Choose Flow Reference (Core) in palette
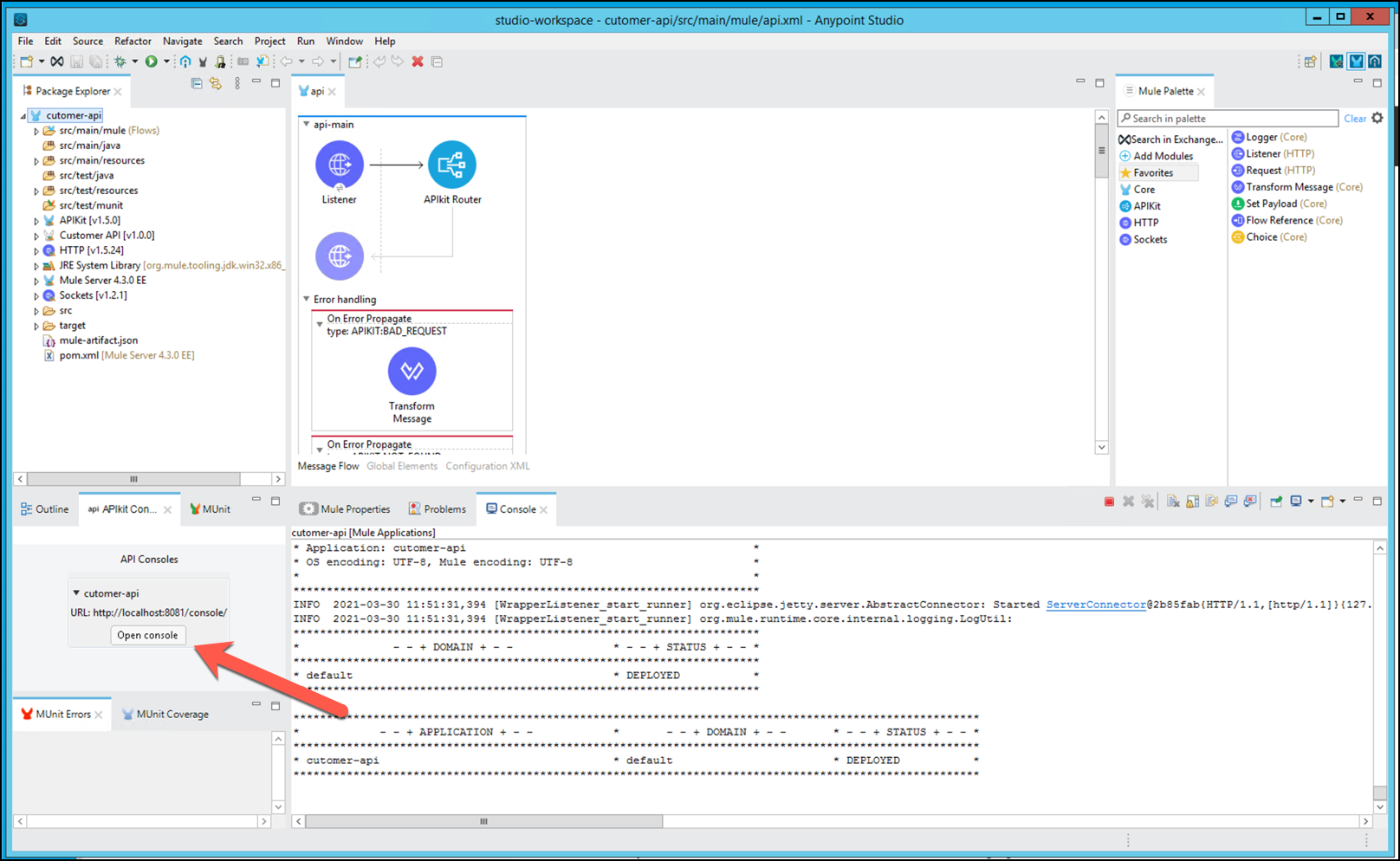1400x861 pixels. click(x=1287, y=220)
